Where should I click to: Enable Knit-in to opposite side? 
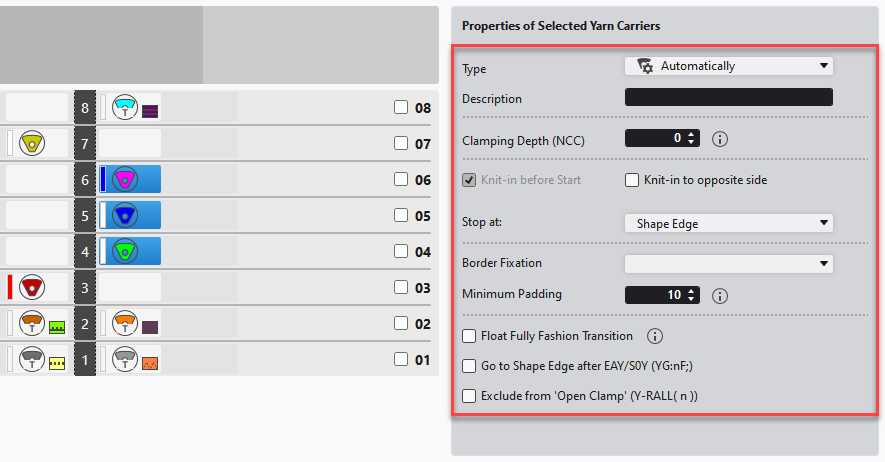tap(632, 180)
